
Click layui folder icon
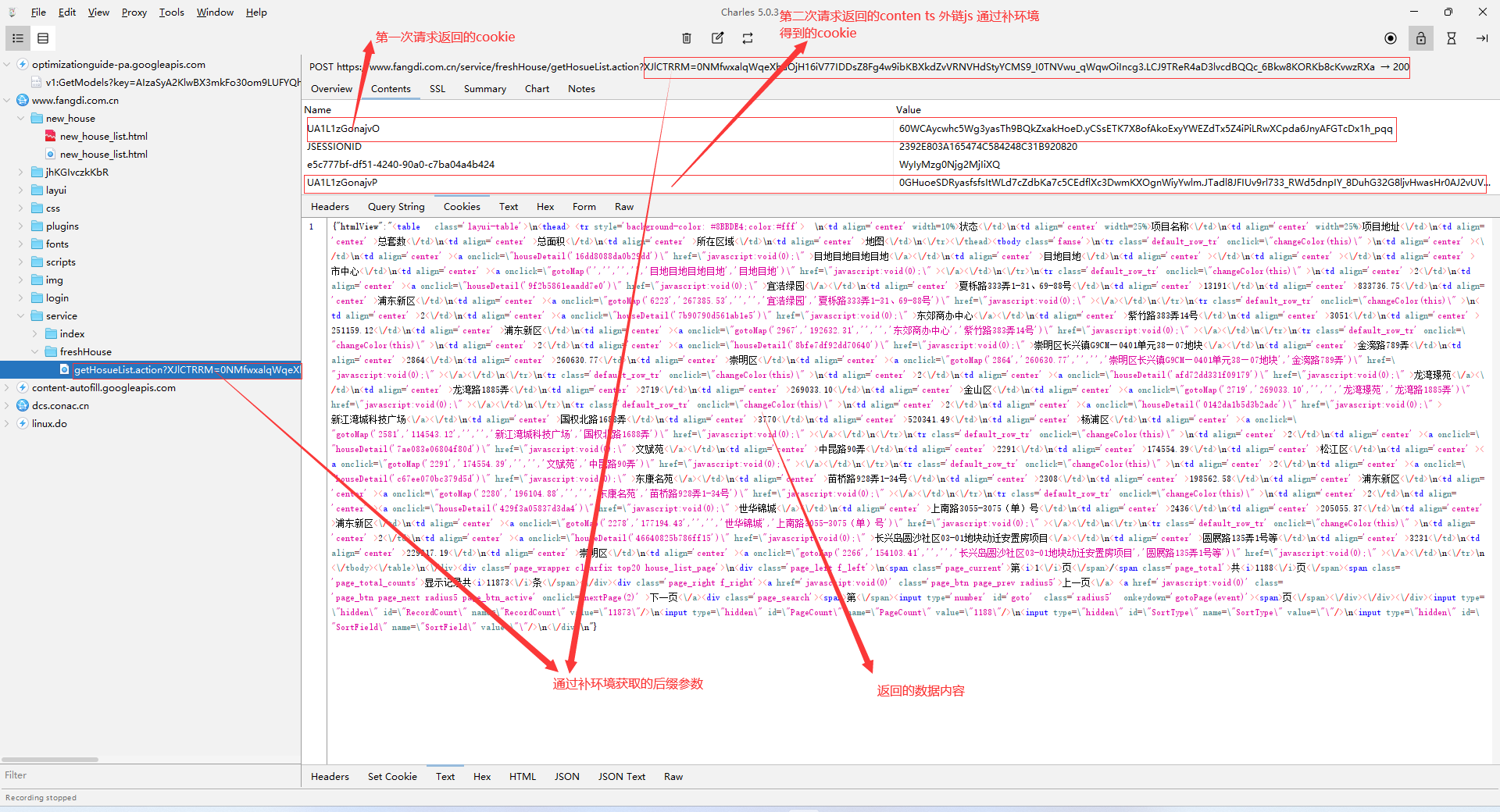tap(37, 190)
